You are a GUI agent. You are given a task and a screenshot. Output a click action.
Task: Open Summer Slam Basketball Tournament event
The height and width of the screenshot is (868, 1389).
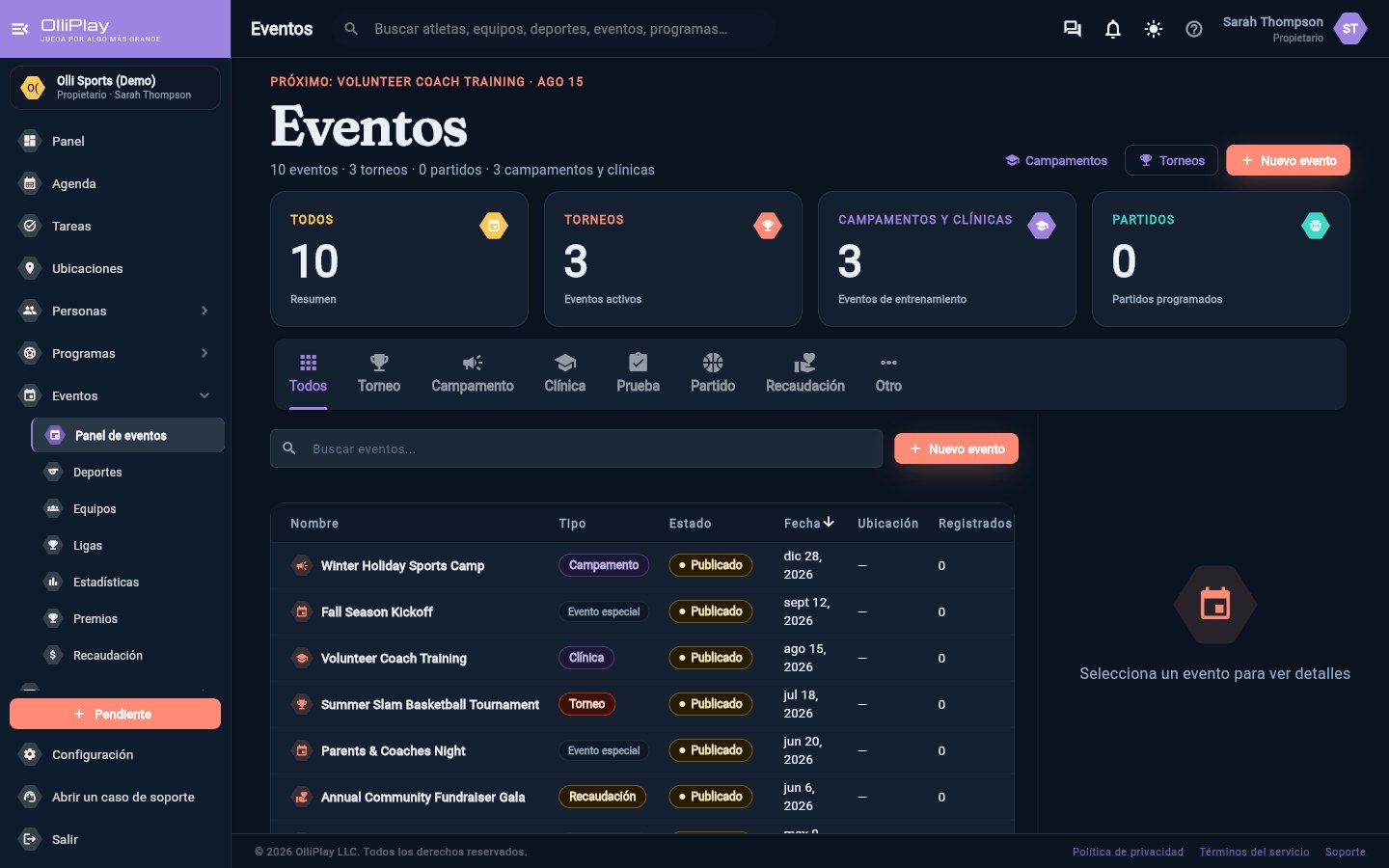click(430, 704)
